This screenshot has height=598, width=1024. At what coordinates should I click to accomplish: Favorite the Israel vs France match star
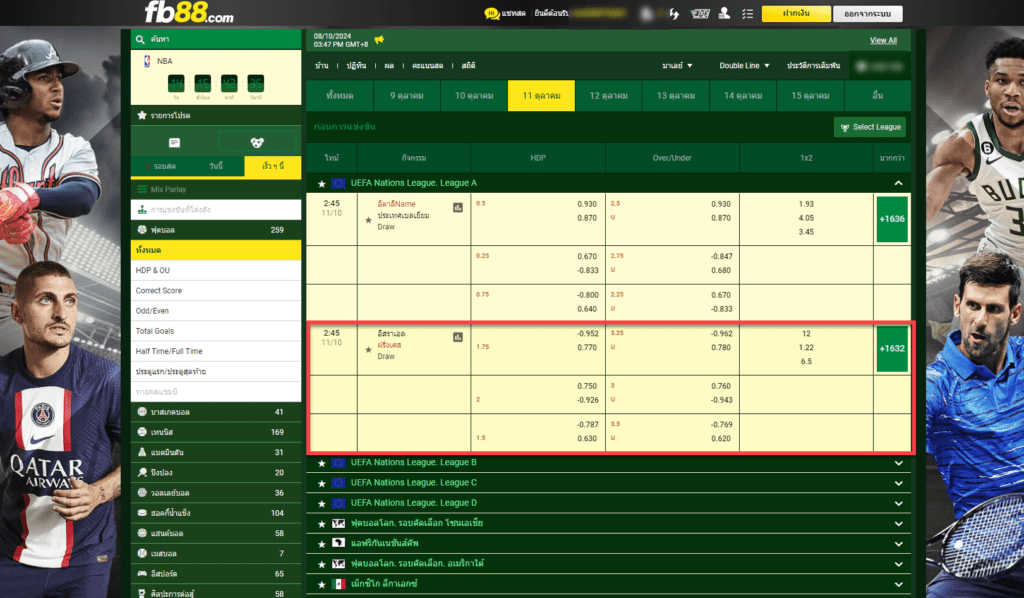coord(368,349)
